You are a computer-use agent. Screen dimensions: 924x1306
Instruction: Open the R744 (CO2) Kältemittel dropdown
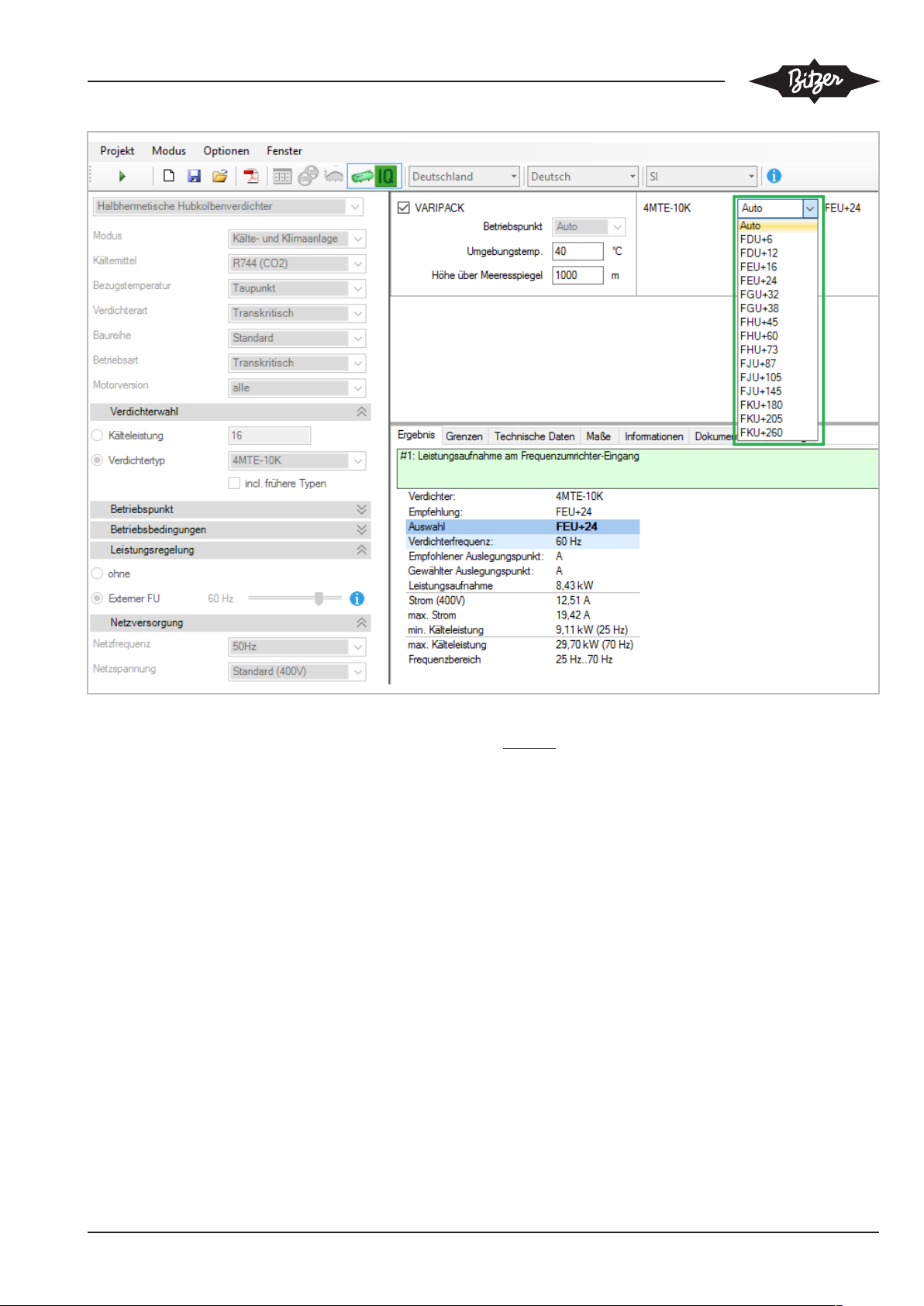point(297,264)
